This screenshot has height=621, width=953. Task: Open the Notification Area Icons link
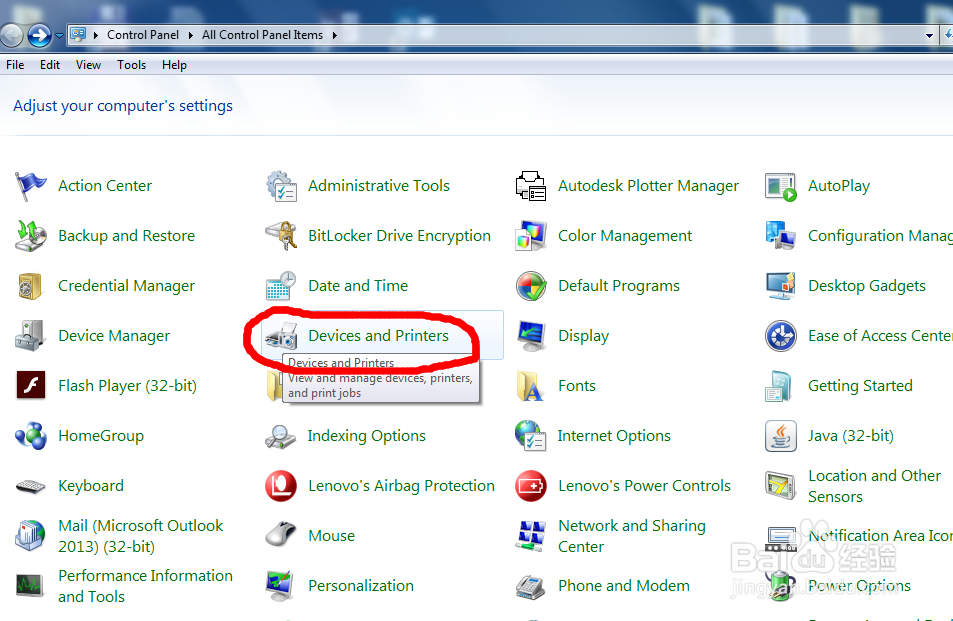coord(880,536)
